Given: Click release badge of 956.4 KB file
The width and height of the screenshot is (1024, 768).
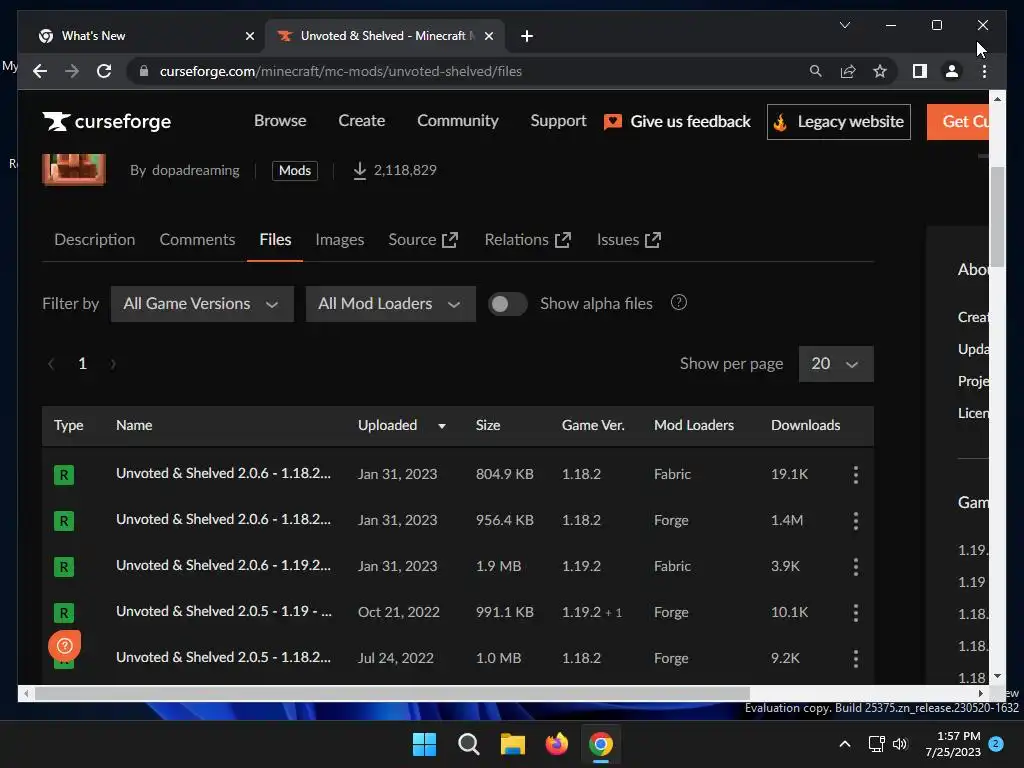Looking at the screenshot, I should pyautogui.click(x=64, y=520).
